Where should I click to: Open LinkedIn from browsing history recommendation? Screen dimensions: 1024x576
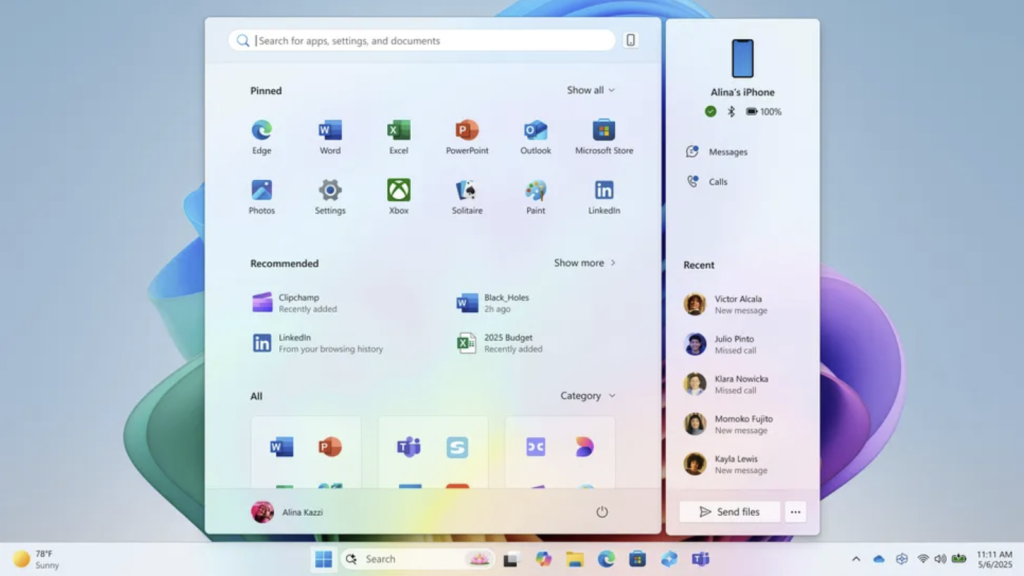tap(318, 343)
